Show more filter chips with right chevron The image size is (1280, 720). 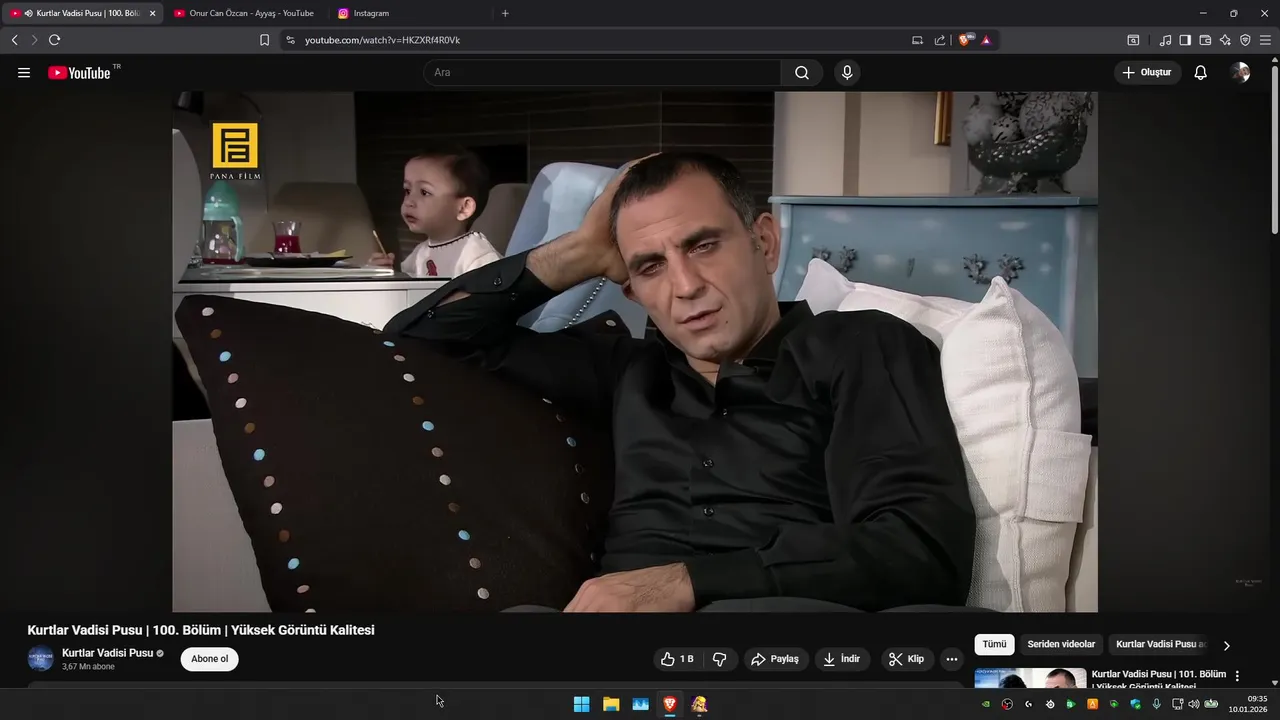1227,646
